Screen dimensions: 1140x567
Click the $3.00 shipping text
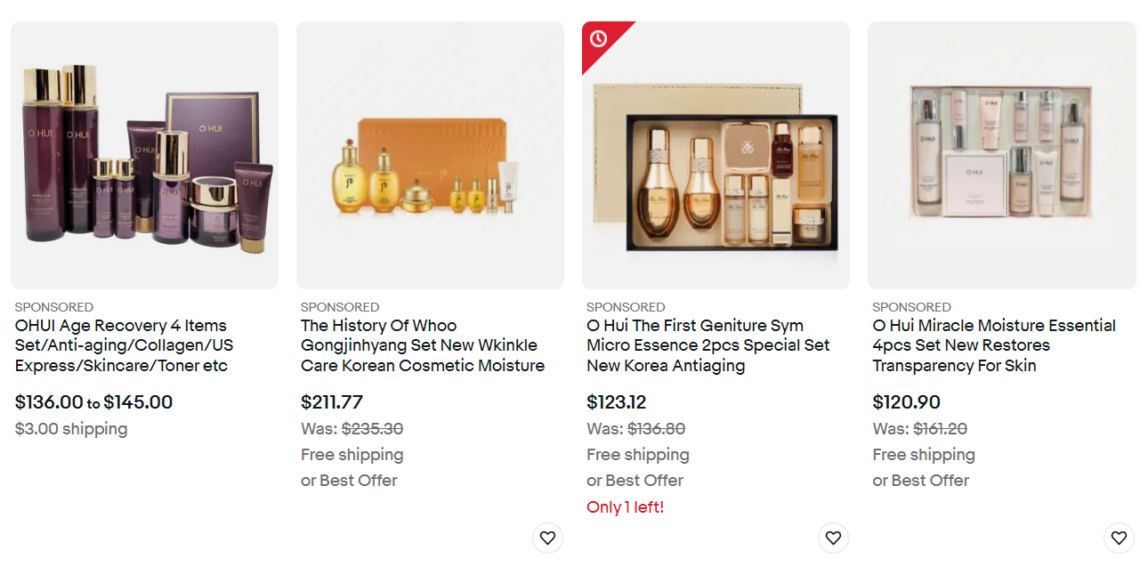[71, 429]
